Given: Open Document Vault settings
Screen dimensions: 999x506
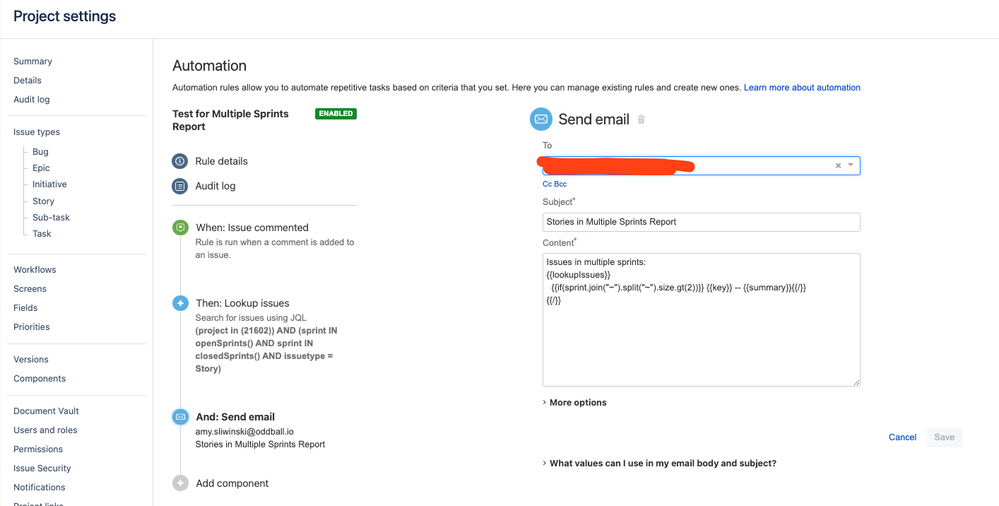Looking at the screenshot, I should point(46,411).
